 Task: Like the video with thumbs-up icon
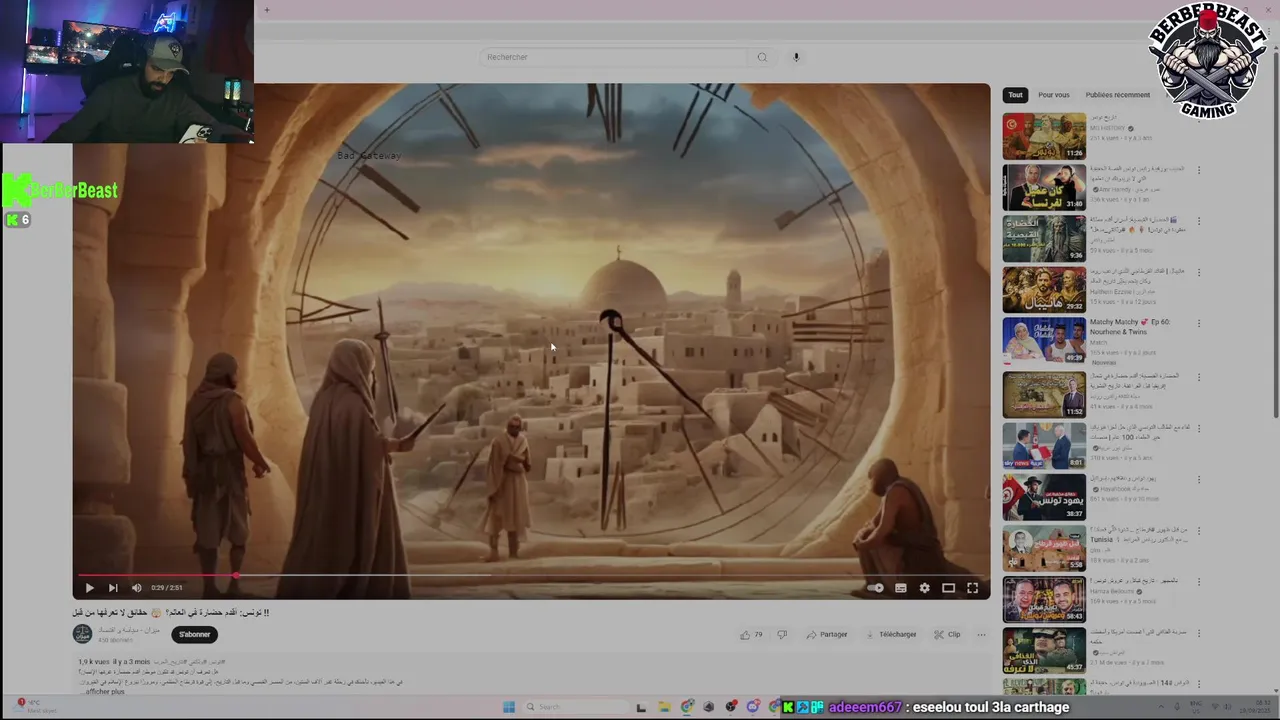[751, 634]
